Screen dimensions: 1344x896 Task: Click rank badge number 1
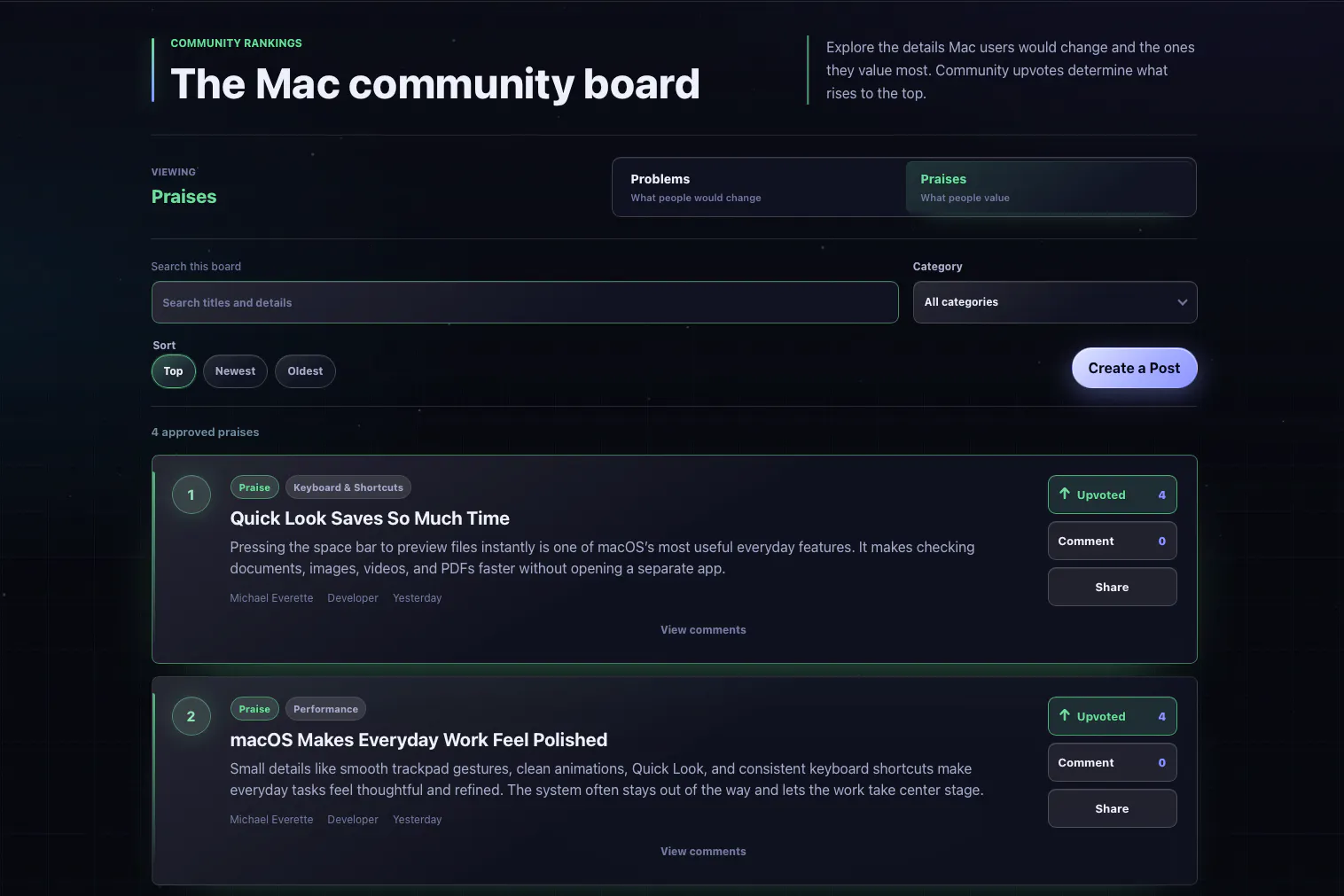[191, 495]
